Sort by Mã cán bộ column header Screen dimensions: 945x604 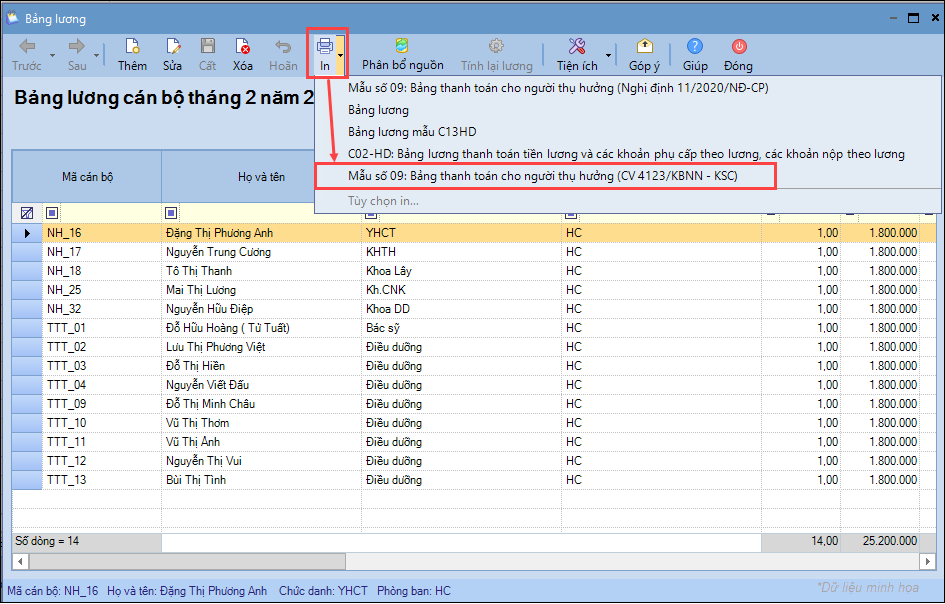point(87,177)
